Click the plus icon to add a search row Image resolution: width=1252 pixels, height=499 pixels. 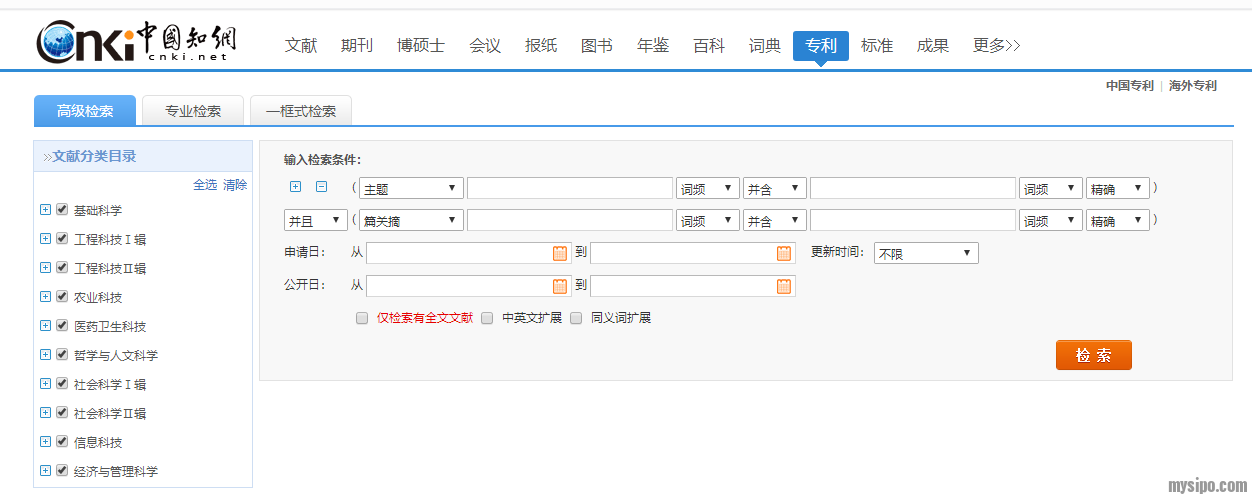pos(295,187)
